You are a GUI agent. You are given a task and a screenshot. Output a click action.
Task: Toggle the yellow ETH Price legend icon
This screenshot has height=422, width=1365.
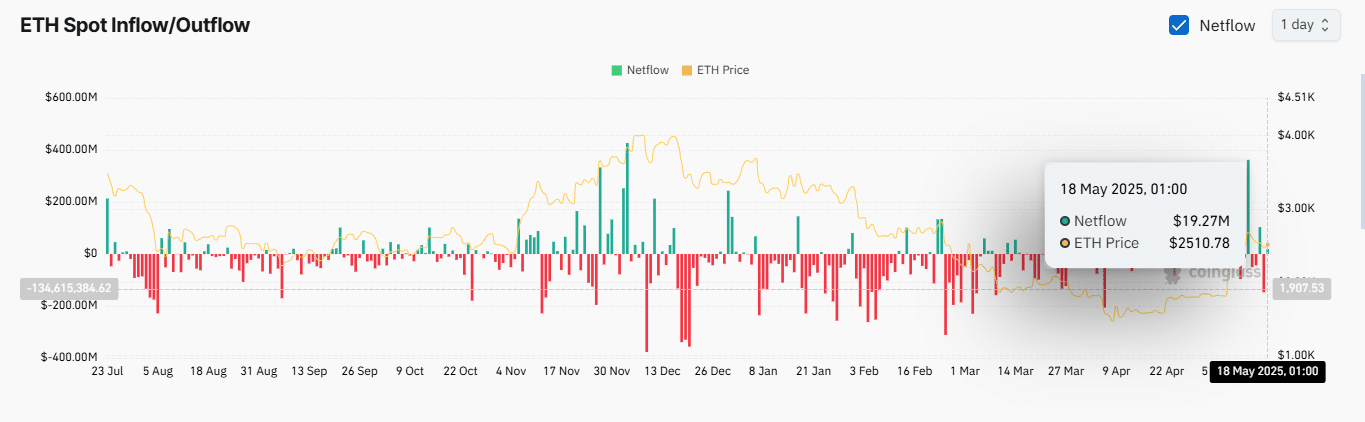(x=686, y=71)
